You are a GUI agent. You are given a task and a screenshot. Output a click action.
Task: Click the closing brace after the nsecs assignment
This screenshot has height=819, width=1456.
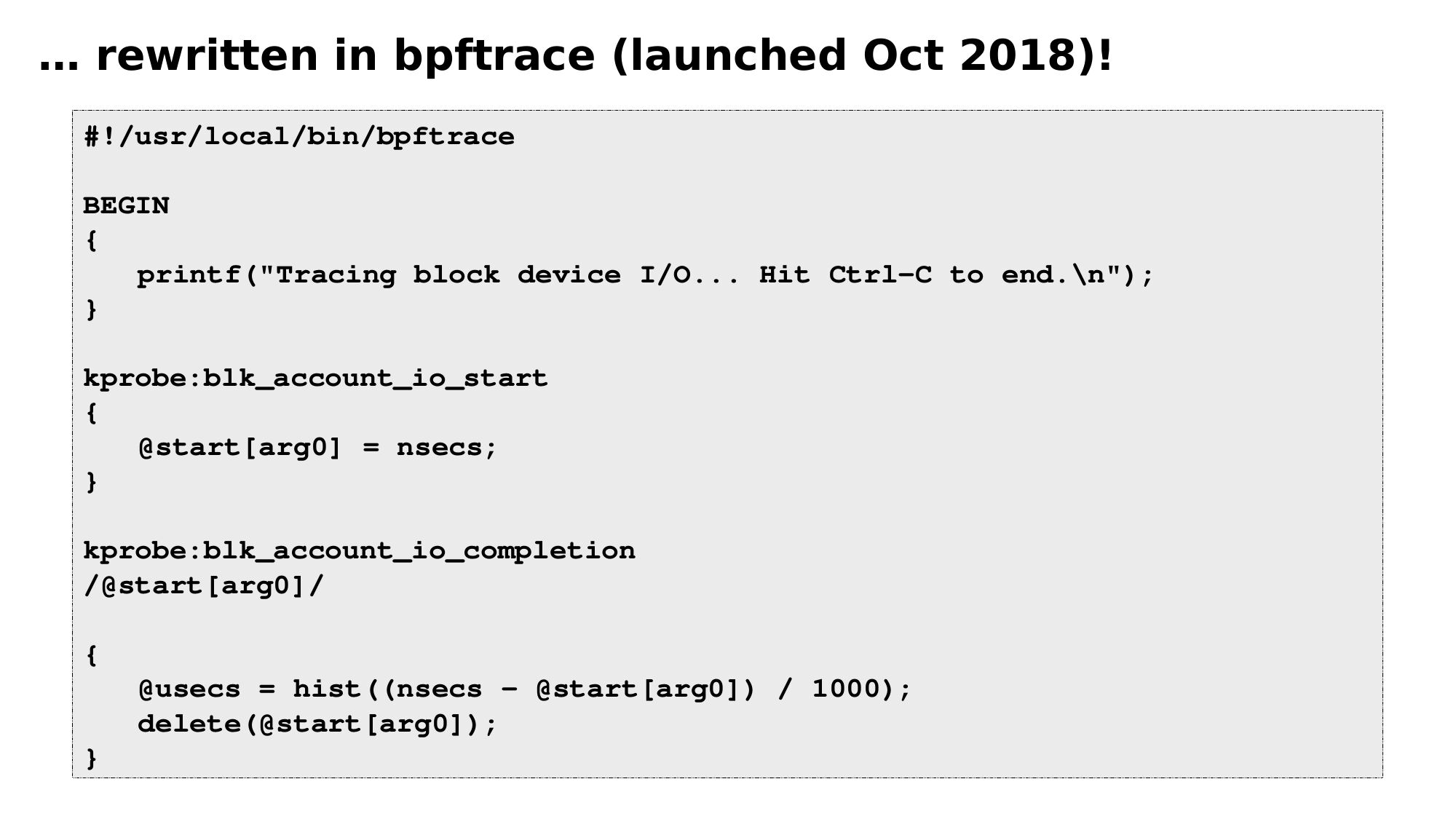[x=91, y=482]
